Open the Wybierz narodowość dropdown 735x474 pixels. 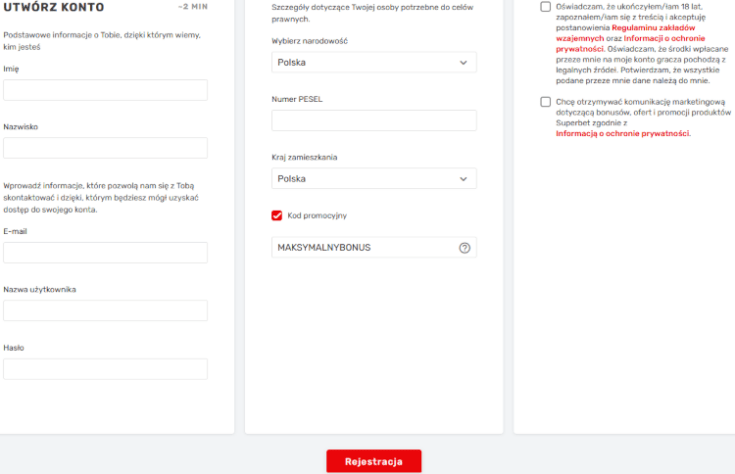click(x=373, y=63)
